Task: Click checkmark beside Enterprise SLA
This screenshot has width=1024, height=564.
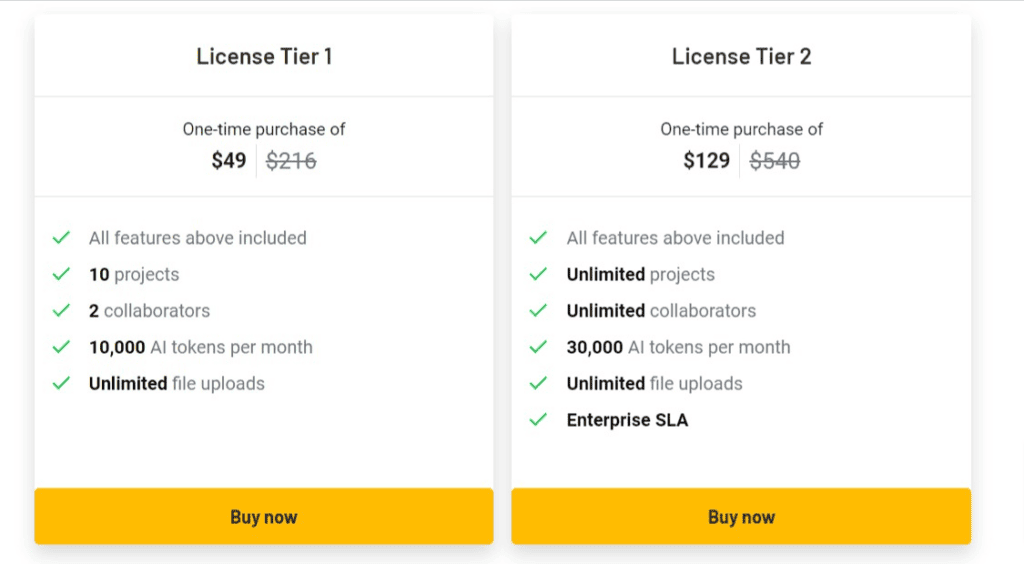Action: (x=538, y=420)
